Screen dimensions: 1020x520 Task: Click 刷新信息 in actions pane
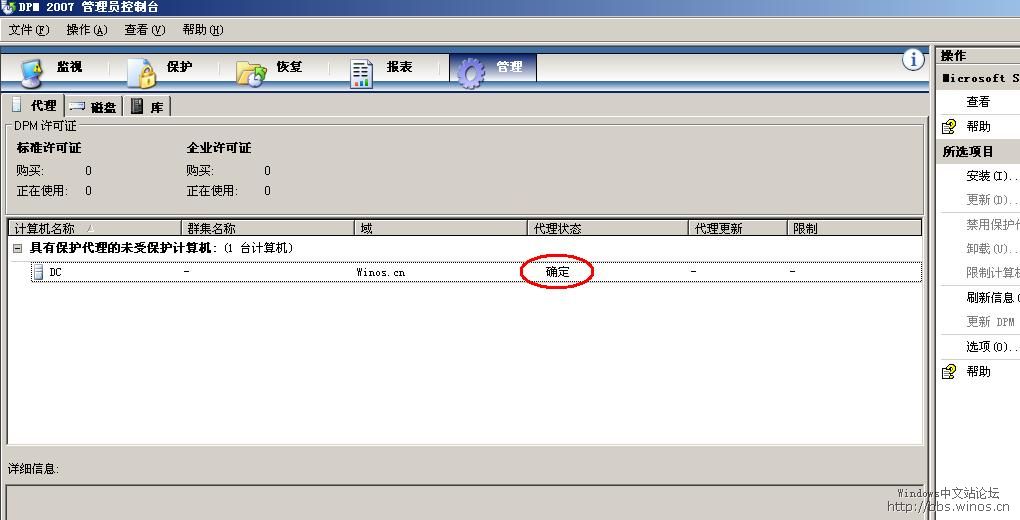click(990, 297)
